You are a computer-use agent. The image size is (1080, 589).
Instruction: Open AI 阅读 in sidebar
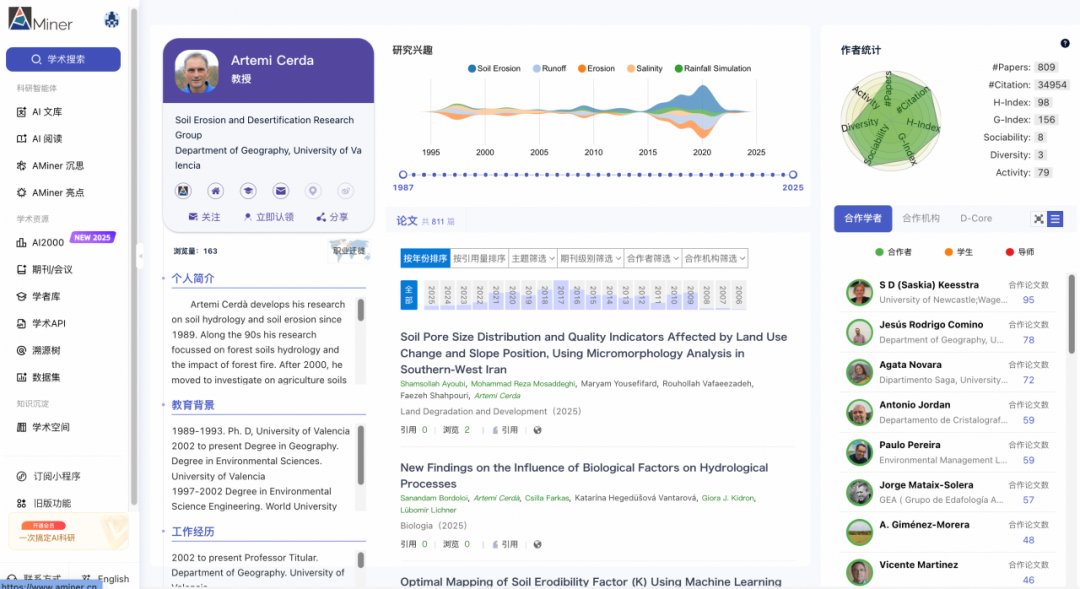[x=47, y=138]
